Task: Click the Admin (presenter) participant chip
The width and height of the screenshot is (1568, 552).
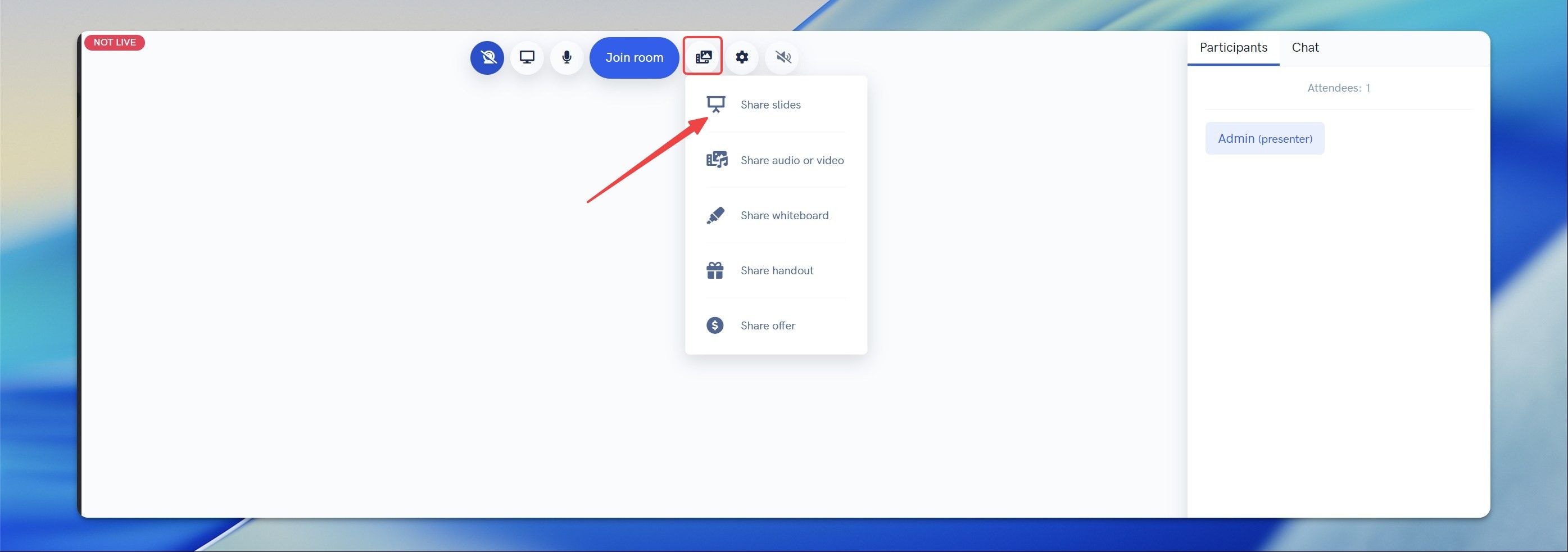Action: (x=1265, y=138)
